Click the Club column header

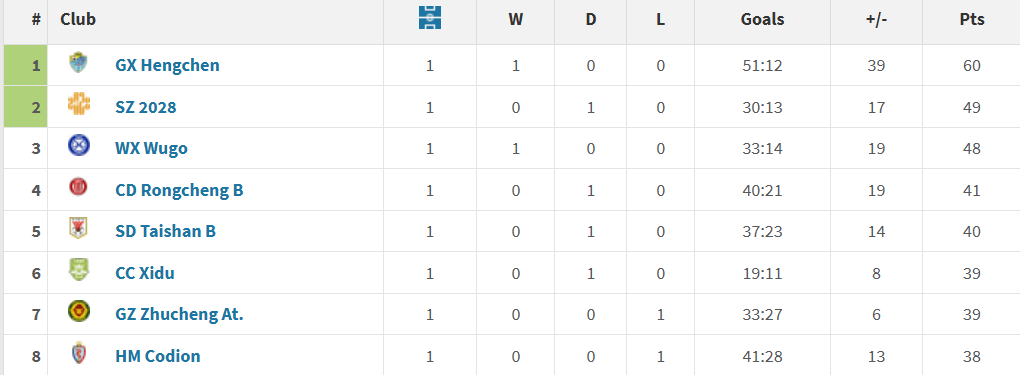(x=78, y=20)
